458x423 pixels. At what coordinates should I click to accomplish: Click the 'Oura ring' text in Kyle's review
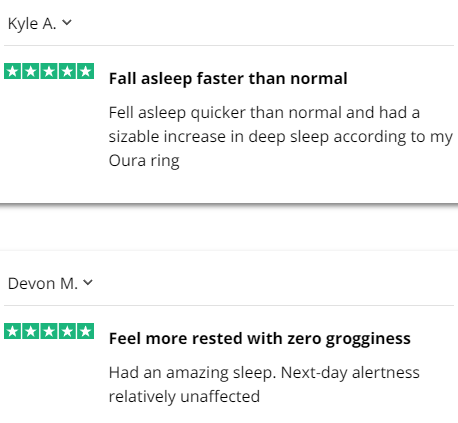(x=144, y=161)
